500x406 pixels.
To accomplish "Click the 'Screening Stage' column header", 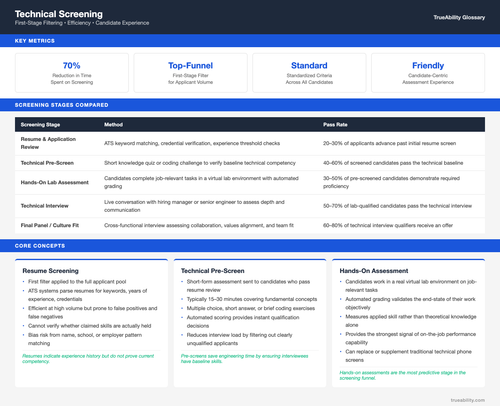I will tap(40, 125).
